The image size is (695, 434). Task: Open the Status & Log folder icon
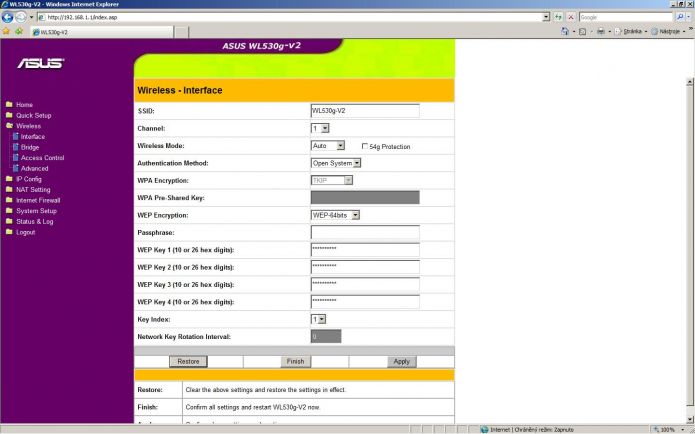click(x=9, y=221)
